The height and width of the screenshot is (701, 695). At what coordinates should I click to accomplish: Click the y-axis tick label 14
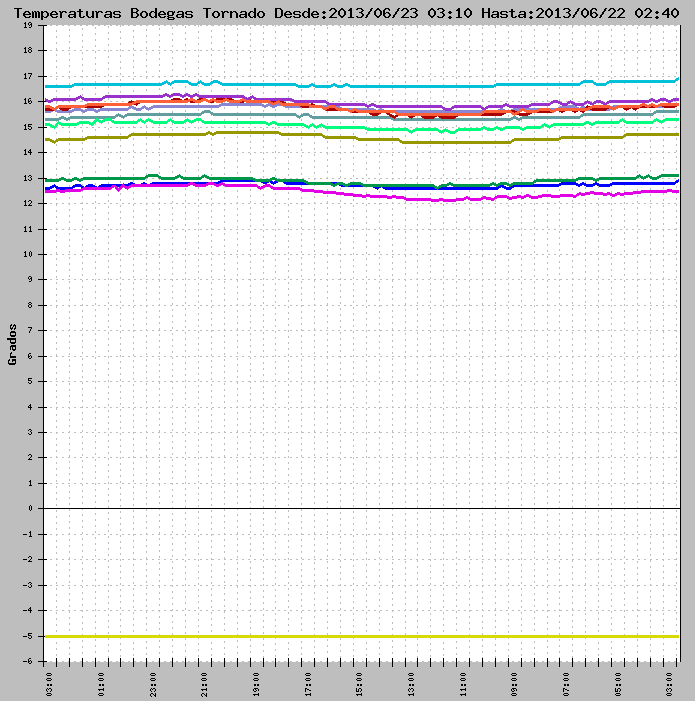(28, 152)
